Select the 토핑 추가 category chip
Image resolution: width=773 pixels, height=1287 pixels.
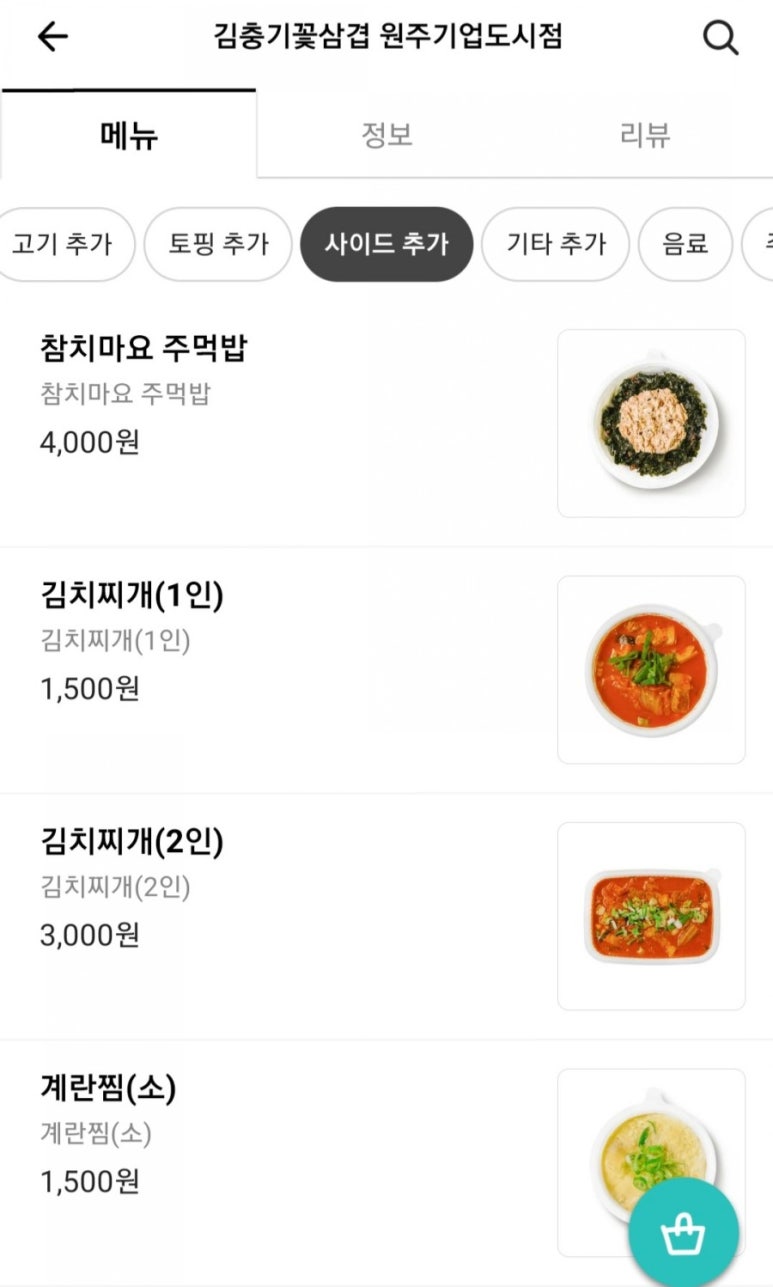[218, 244]
